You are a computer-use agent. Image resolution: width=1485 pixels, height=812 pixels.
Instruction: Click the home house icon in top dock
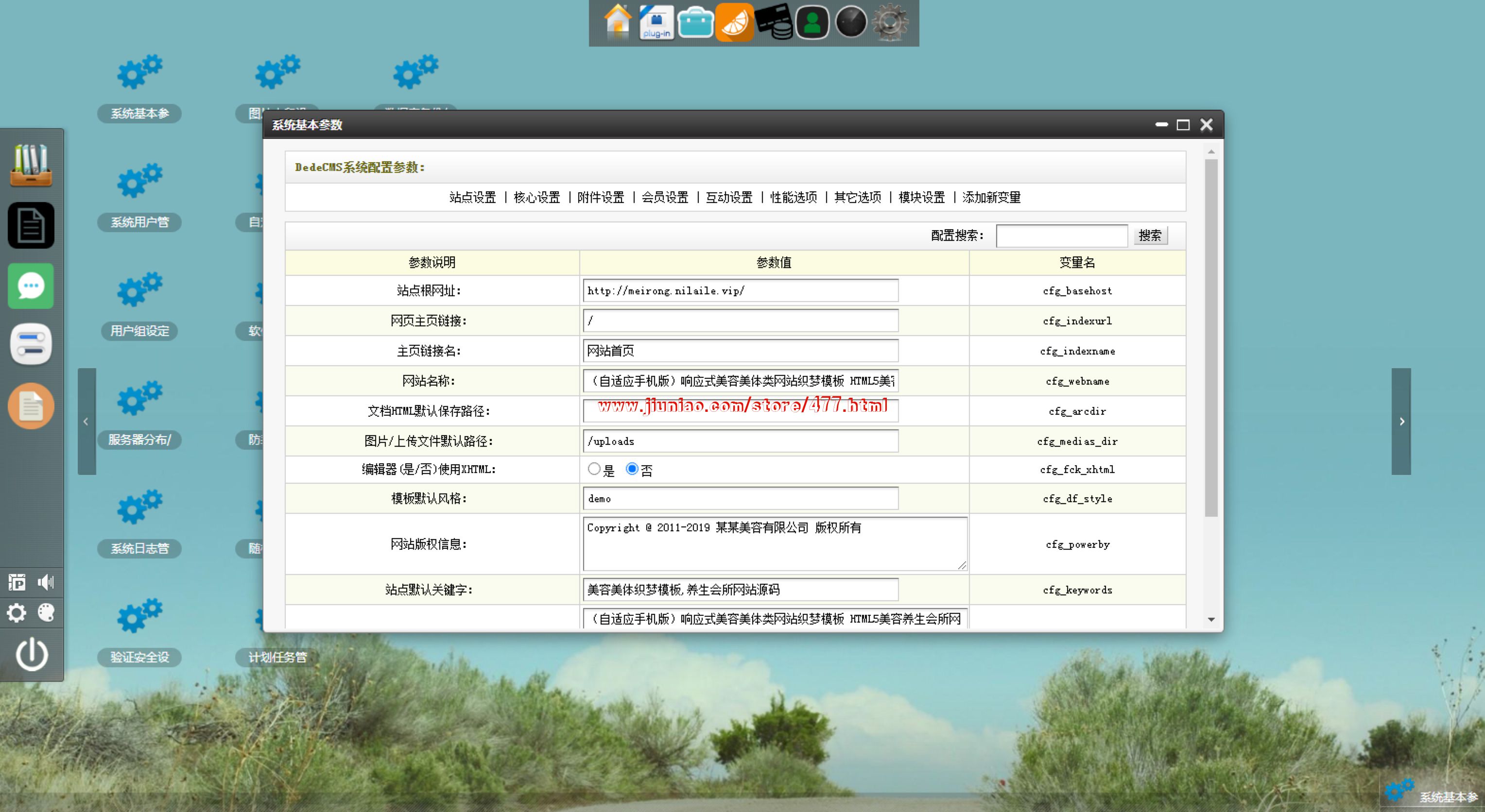tap(618, 22)
